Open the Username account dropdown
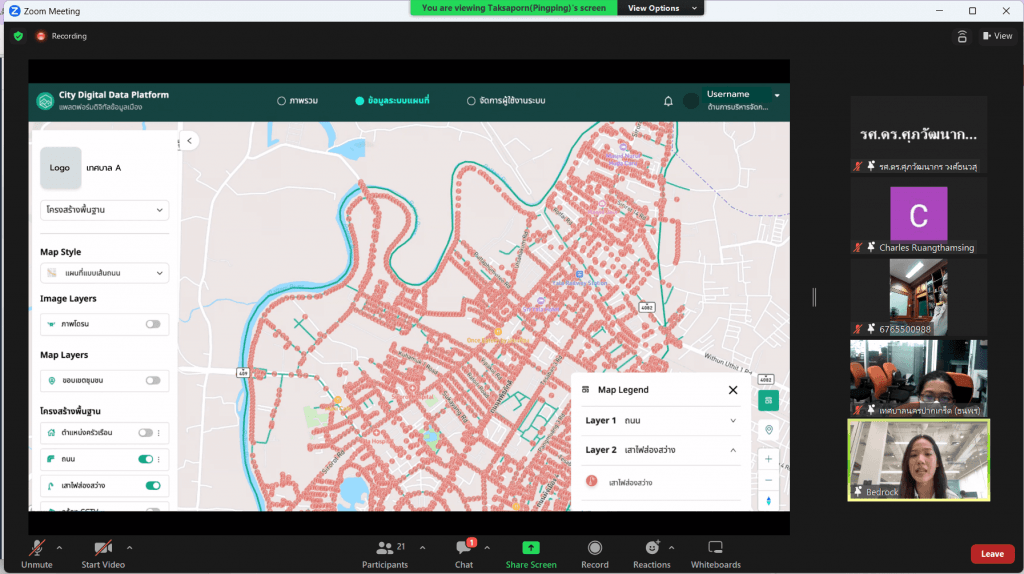The height and width of the screenshot is (574, 1024). tap(777, 95)
